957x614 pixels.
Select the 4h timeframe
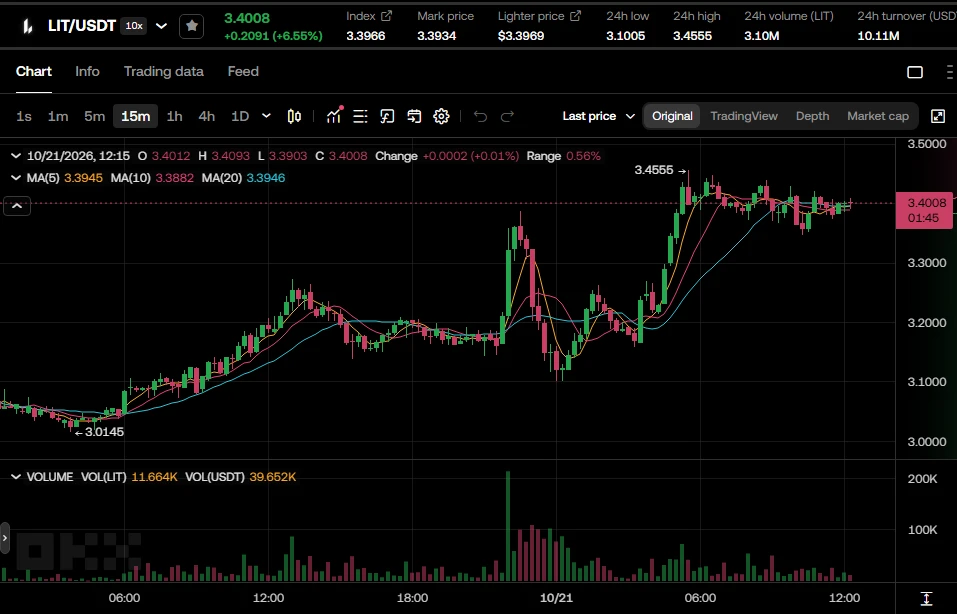pyautogui.click(x=207, y=116)
